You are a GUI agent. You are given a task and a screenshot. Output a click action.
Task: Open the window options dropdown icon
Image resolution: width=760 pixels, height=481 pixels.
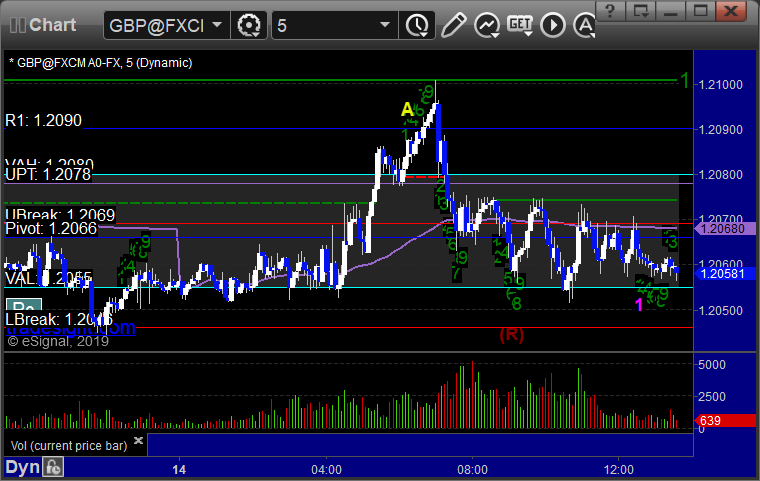[x=640, y=11]
